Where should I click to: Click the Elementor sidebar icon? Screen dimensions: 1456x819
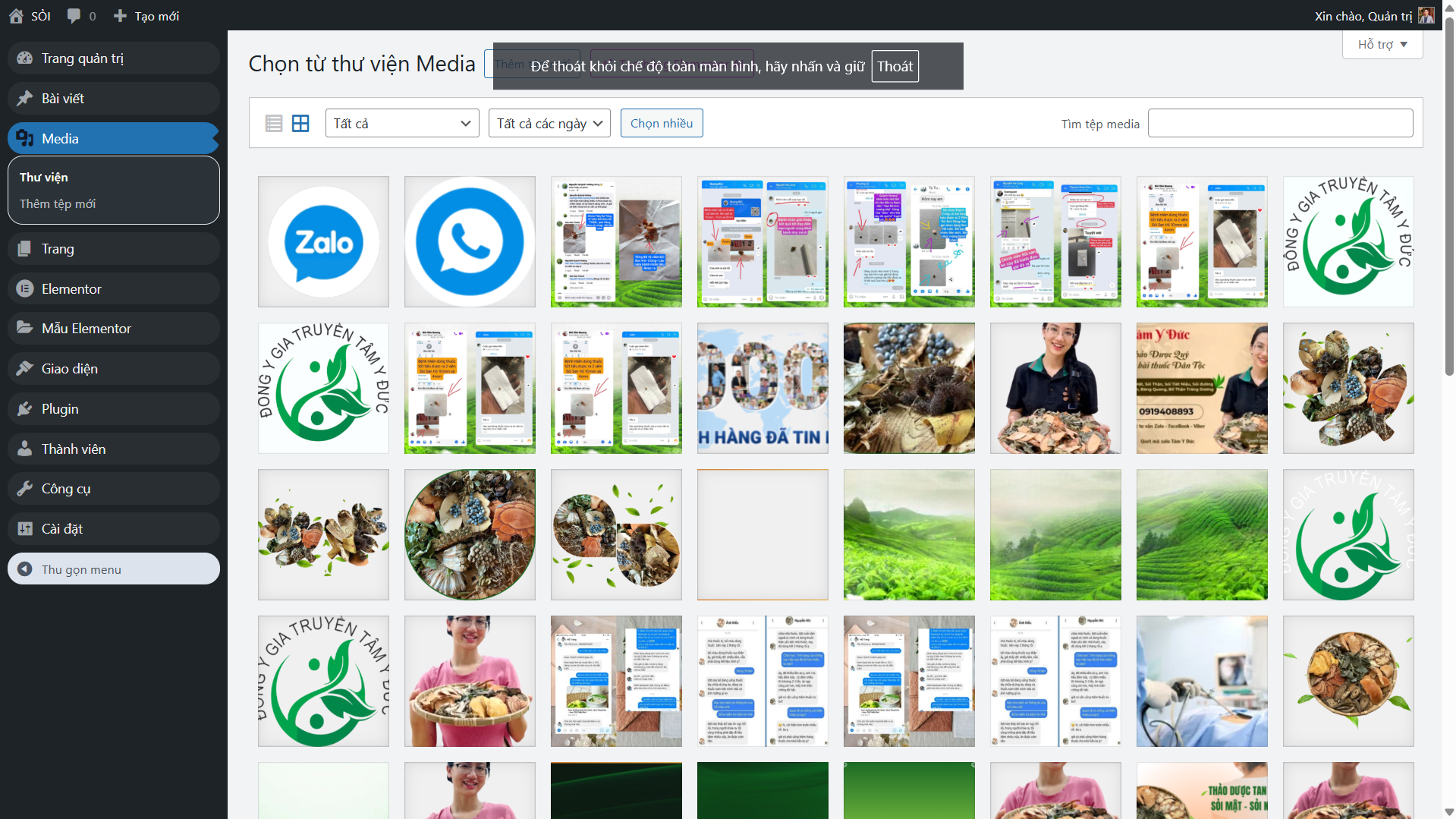25,289
